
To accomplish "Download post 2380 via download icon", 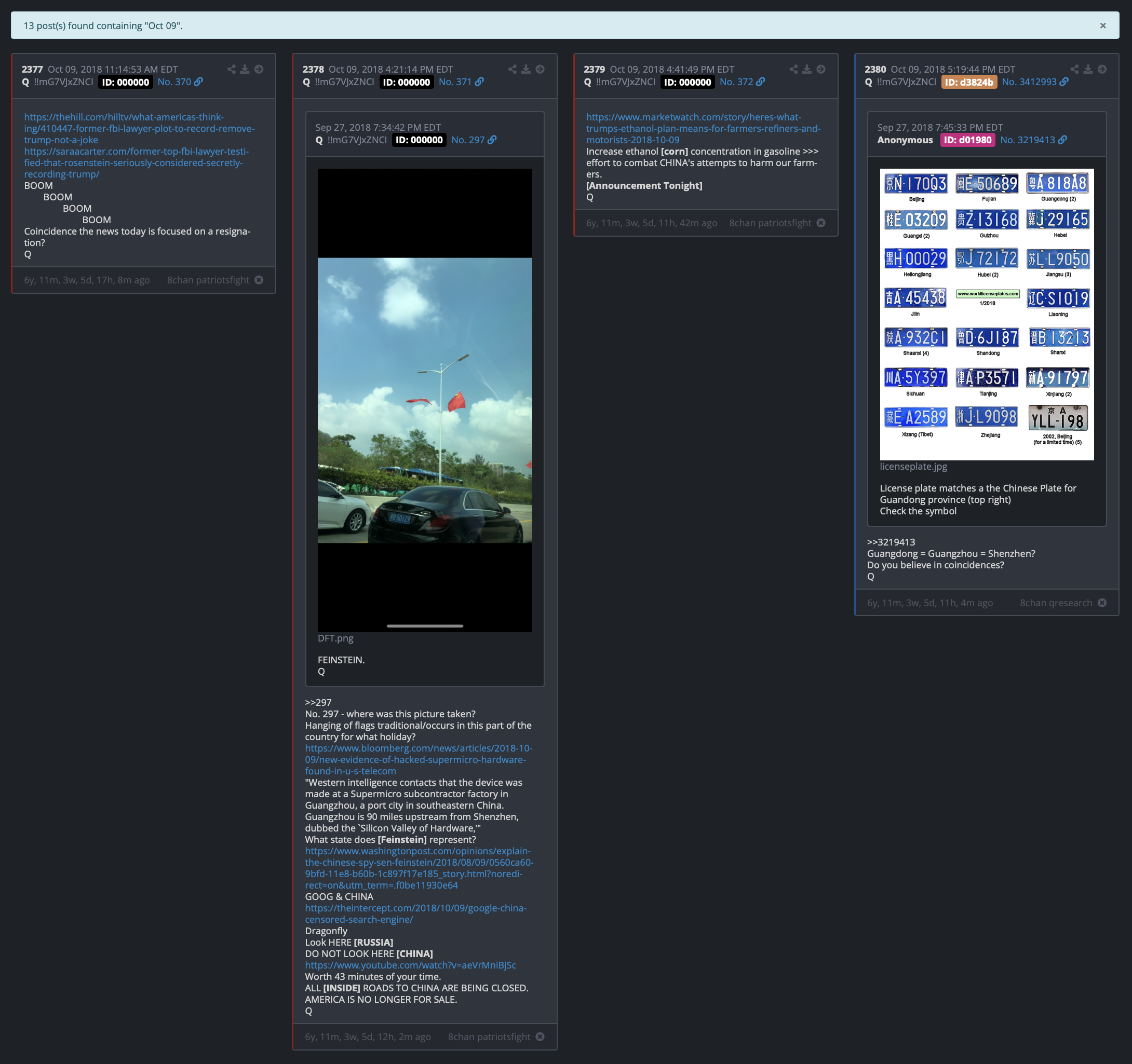I will (x=1087, y=70).
